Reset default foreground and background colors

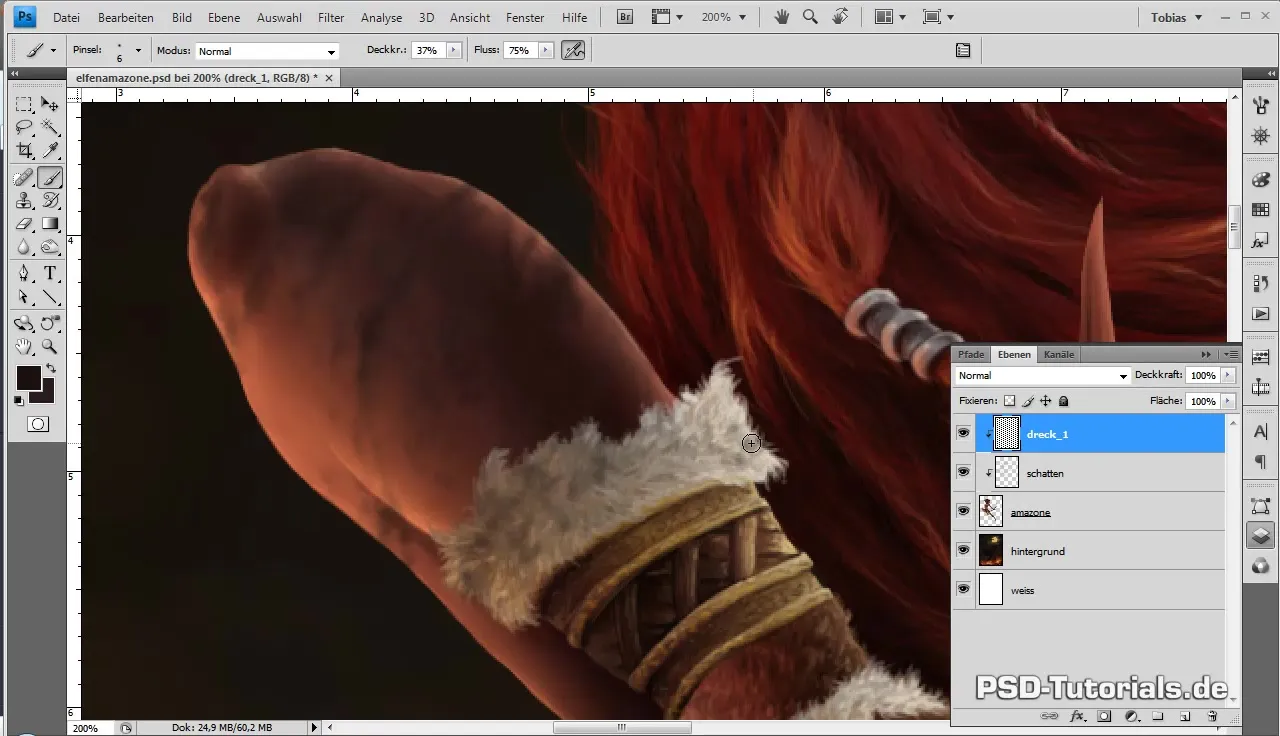[19, 401]
